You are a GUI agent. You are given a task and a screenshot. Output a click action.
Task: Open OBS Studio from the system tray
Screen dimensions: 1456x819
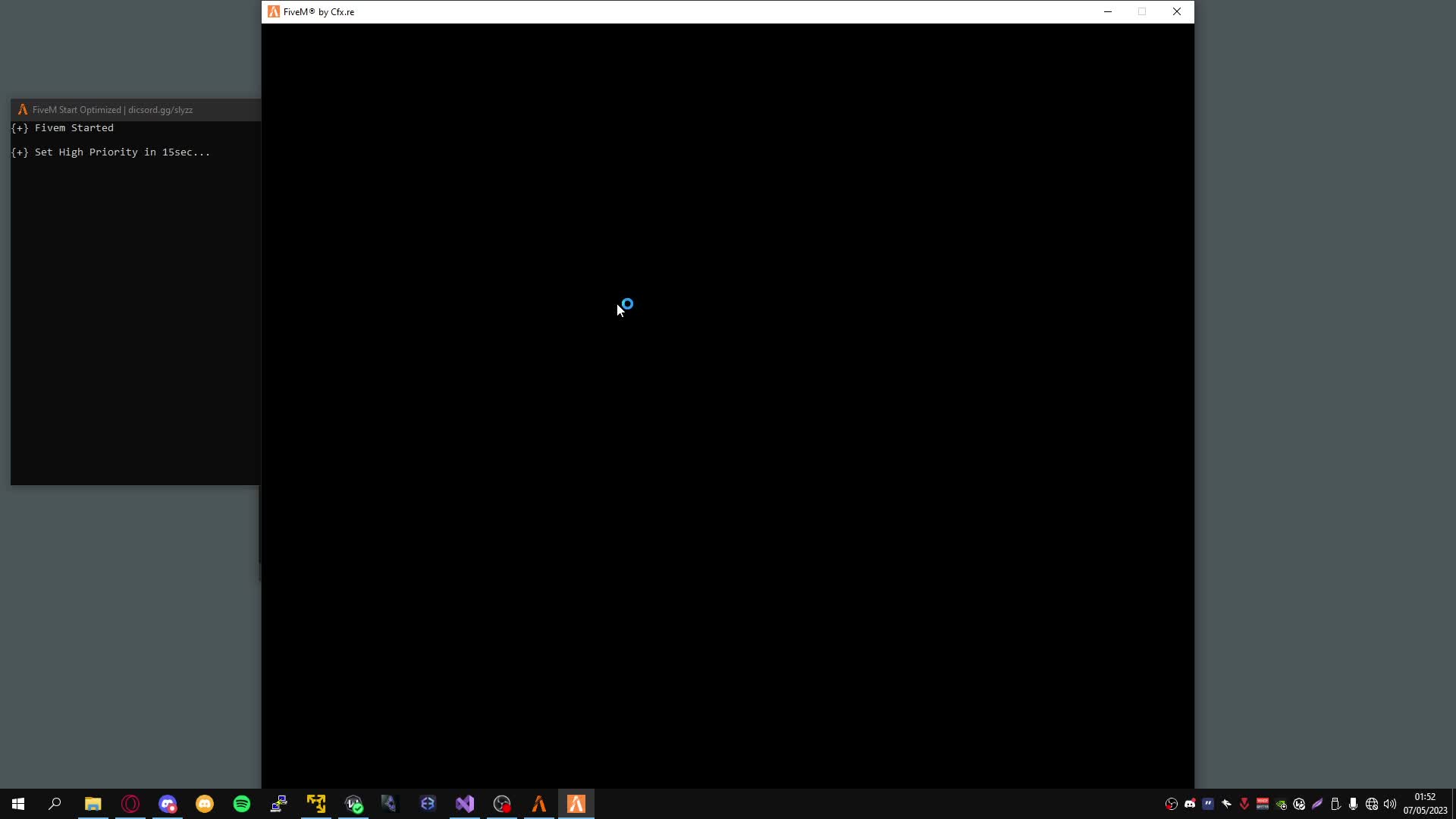coord(1172,804)
